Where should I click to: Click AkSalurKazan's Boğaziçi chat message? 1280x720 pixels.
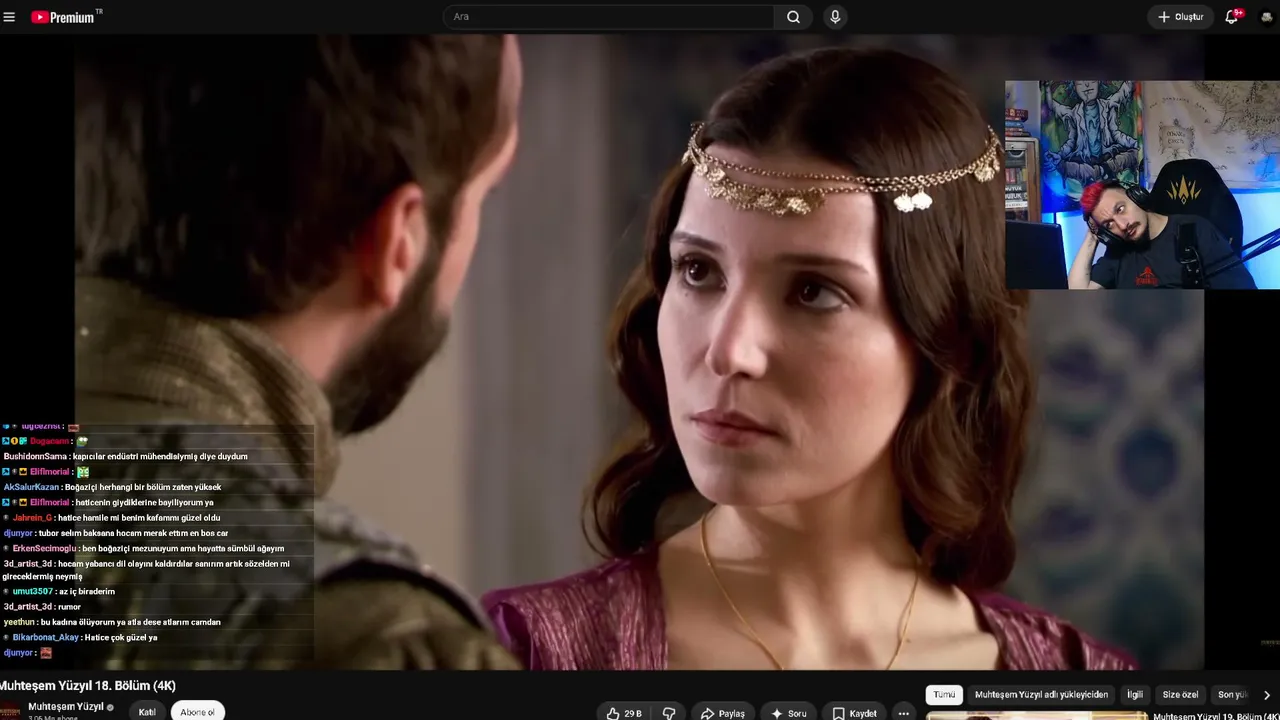(113, 487)
